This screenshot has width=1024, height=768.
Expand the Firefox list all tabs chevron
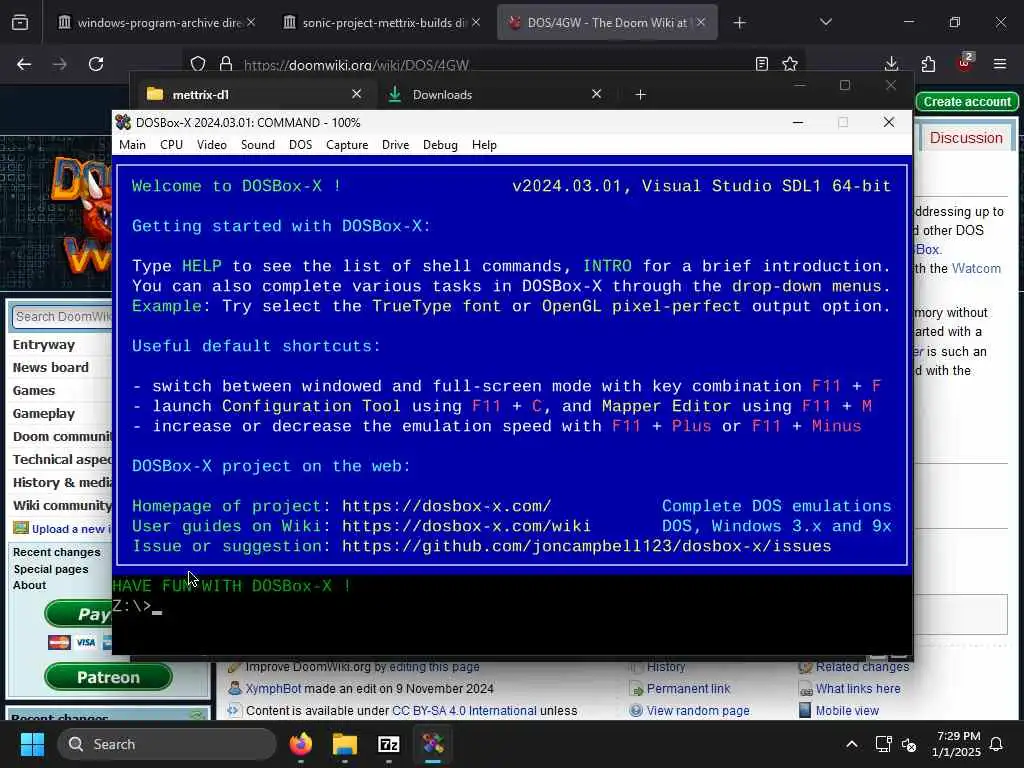pyautogui.click(x=825, y=22)
